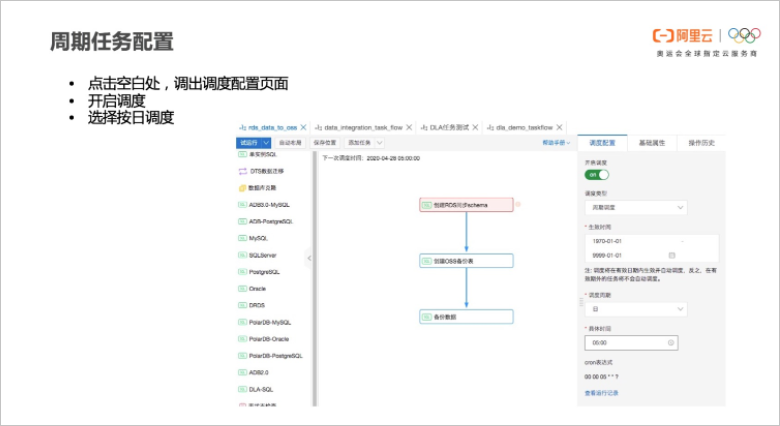The width and height of the screenshot is (780, 426).
Task: Select the PolarDB-MySQL task icon
Action: 242,322
